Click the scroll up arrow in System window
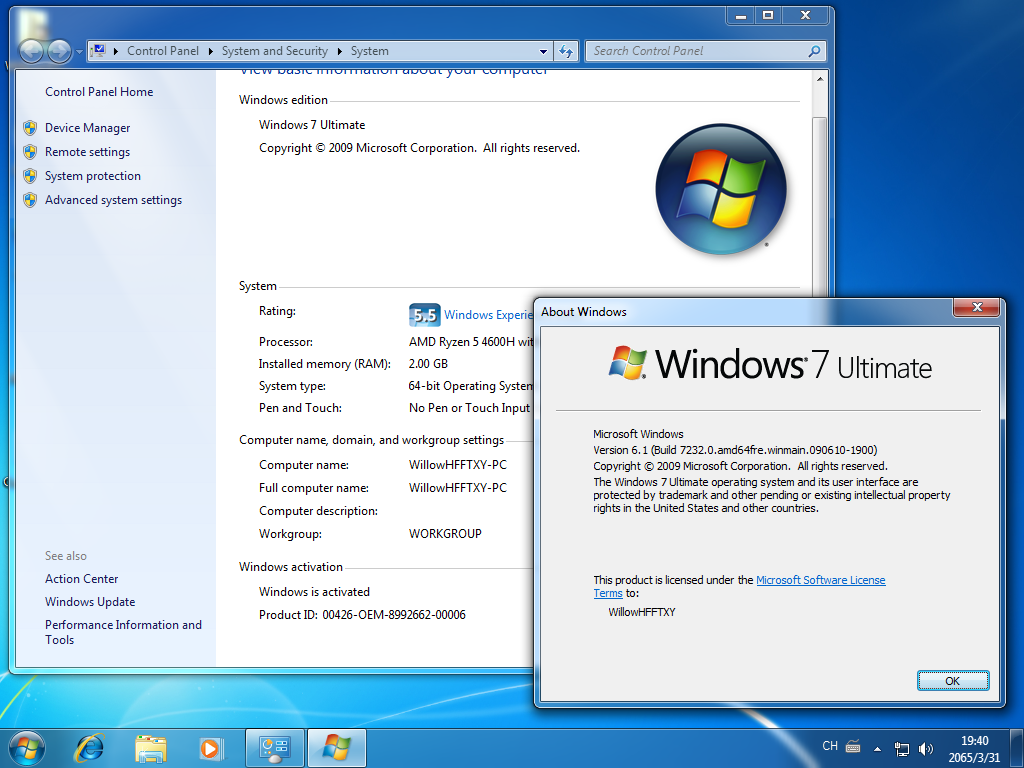Viewport: 1024px width, 768px height. pyautogui.click(x=820, y=79)
